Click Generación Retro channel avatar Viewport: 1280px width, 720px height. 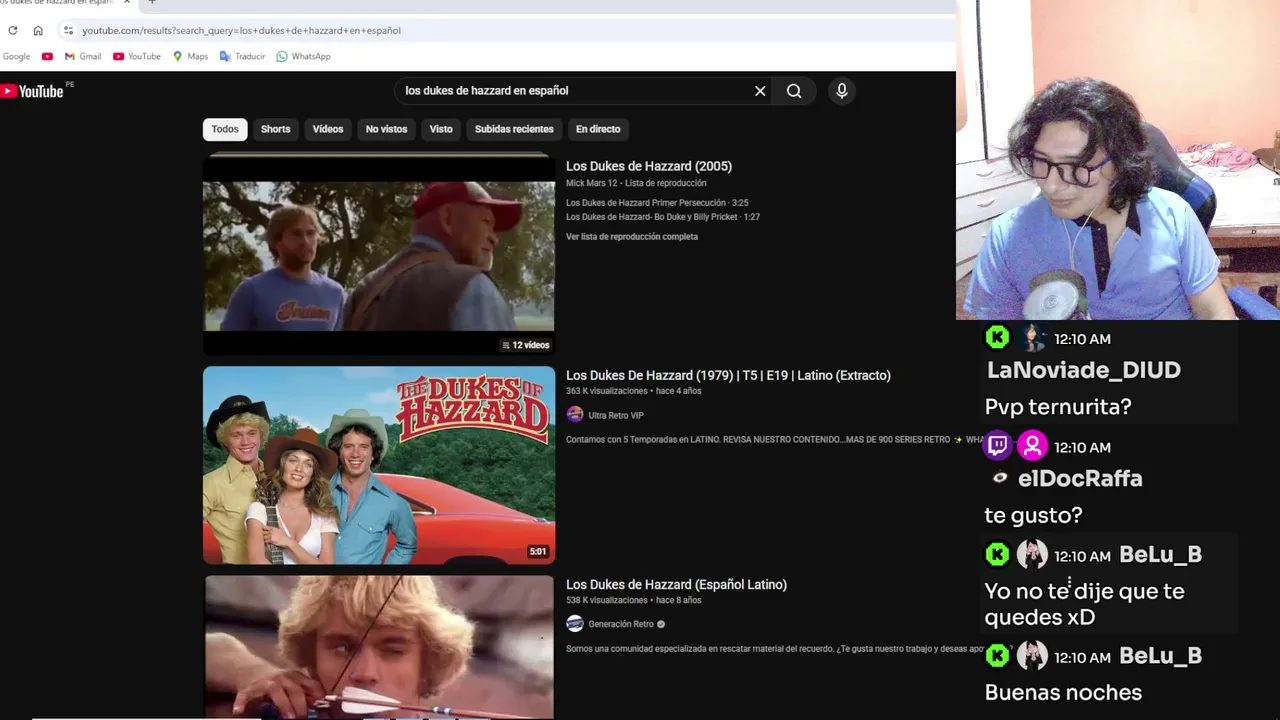point(574,624)
